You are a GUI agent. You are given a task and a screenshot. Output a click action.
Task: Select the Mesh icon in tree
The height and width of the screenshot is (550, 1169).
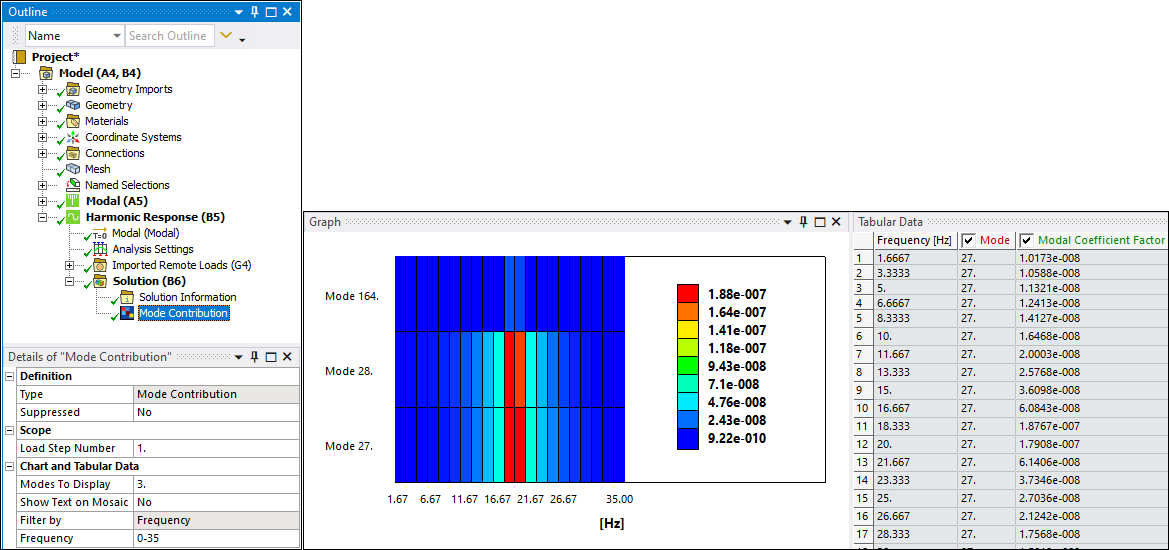(73, 169)
